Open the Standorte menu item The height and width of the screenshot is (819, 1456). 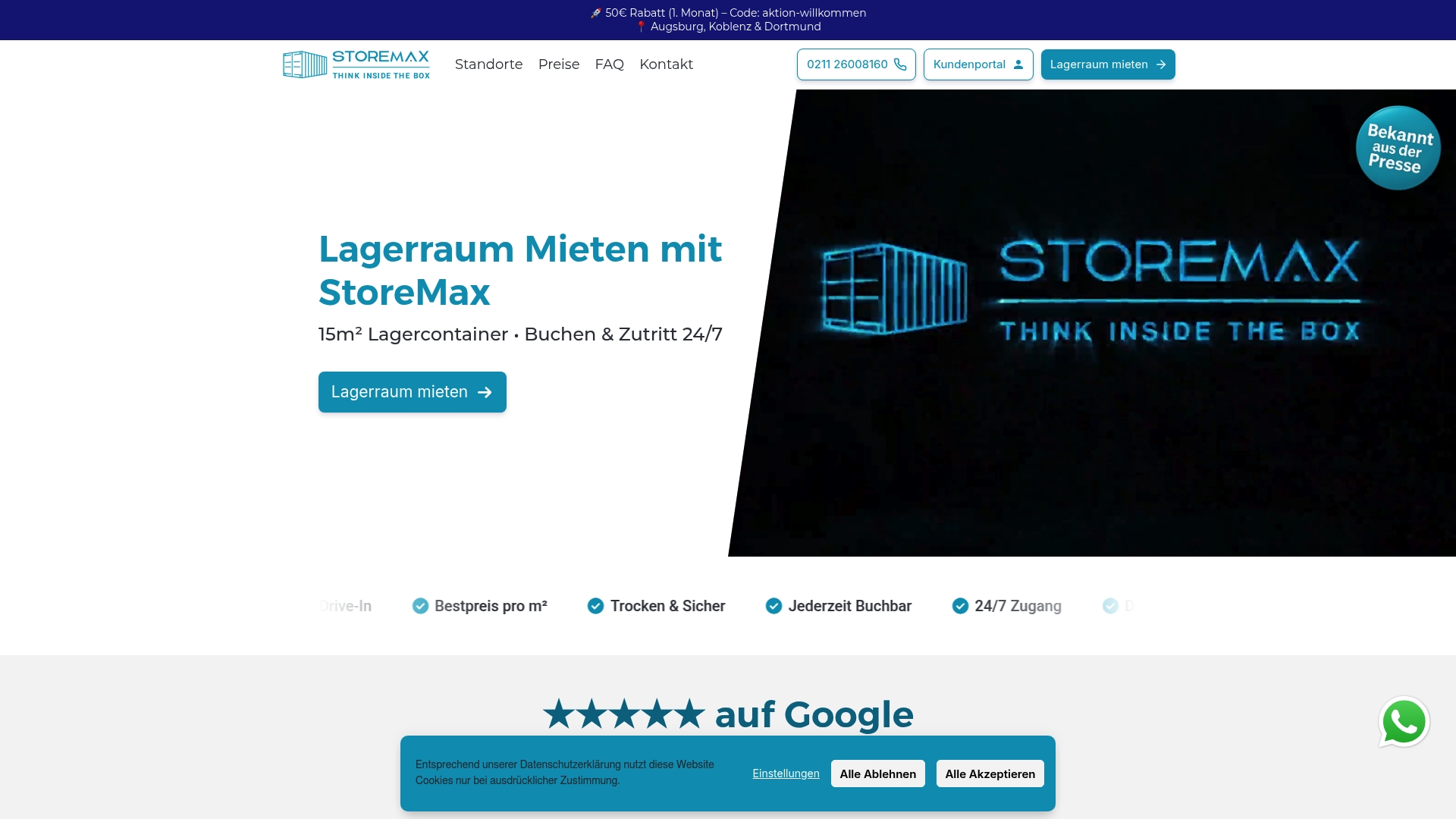coord(488,64)
